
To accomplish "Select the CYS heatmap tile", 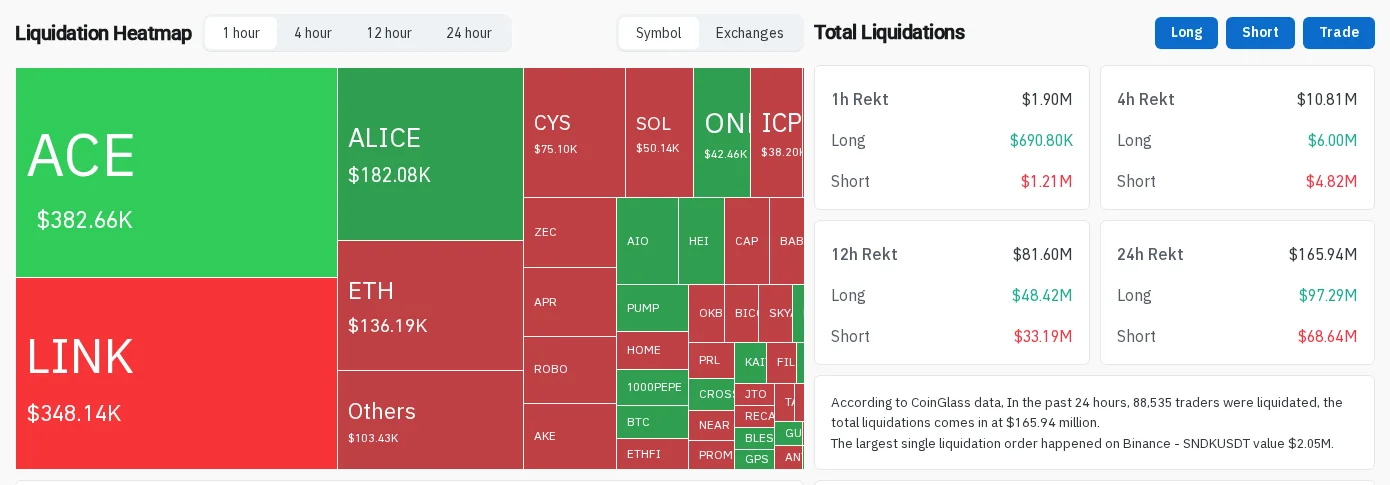I will 574,132.
